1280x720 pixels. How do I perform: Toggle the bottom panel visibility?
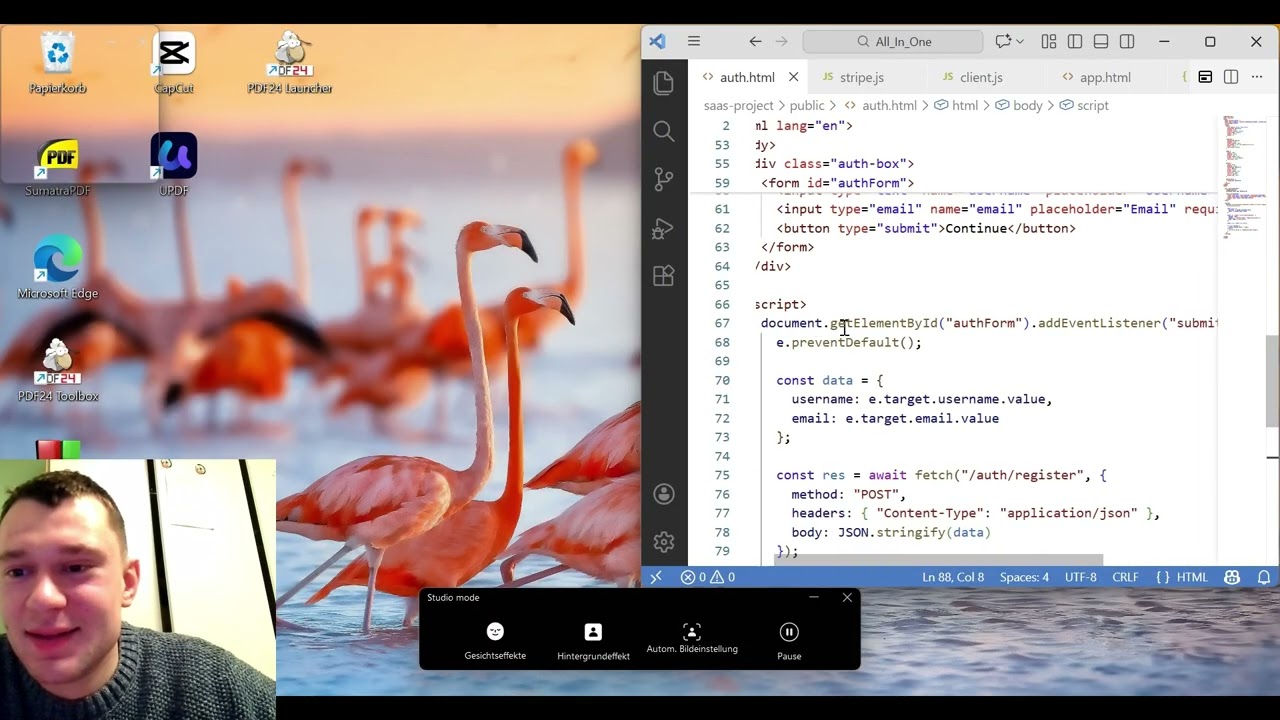coord(1101,41)
